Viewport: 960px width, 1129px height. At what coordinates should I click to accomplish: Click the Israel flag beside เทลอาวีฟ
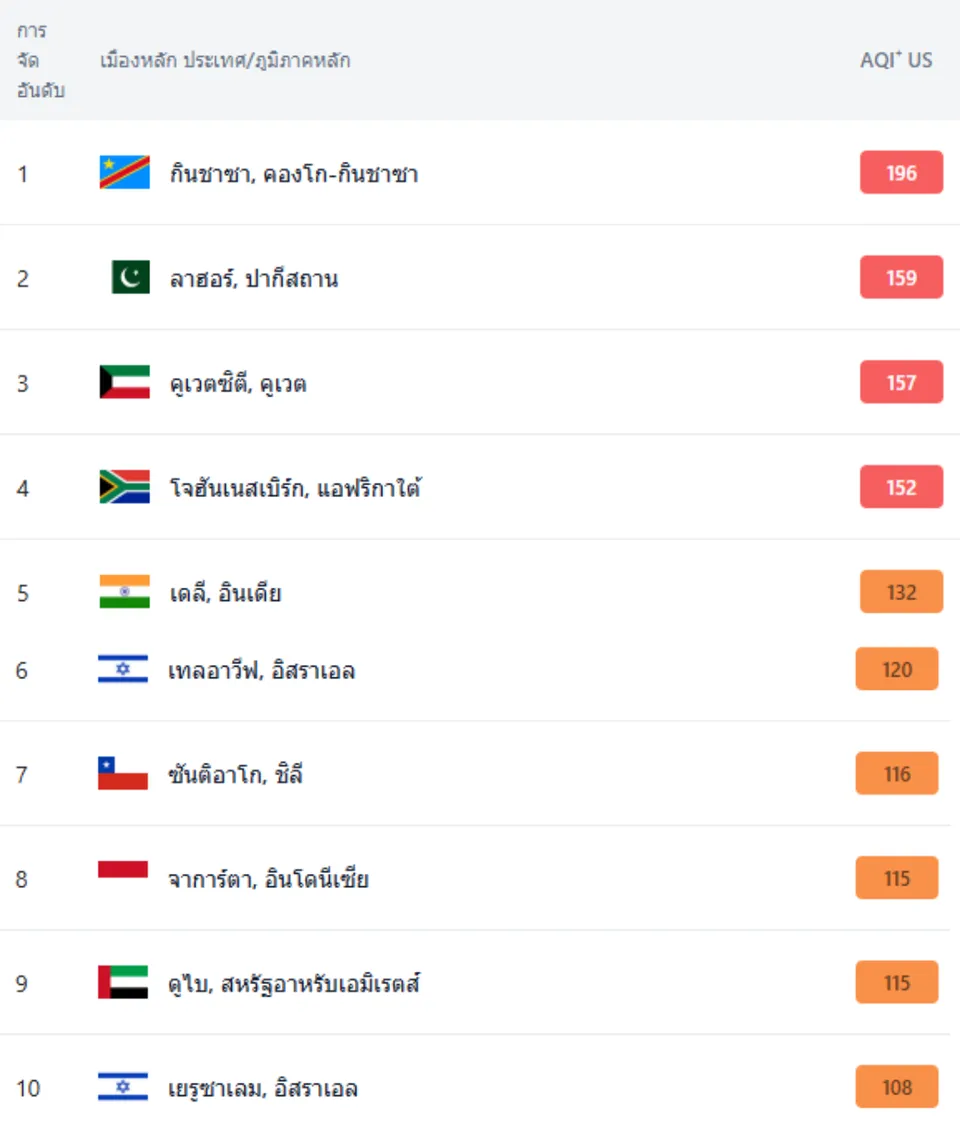pos(123,669)
